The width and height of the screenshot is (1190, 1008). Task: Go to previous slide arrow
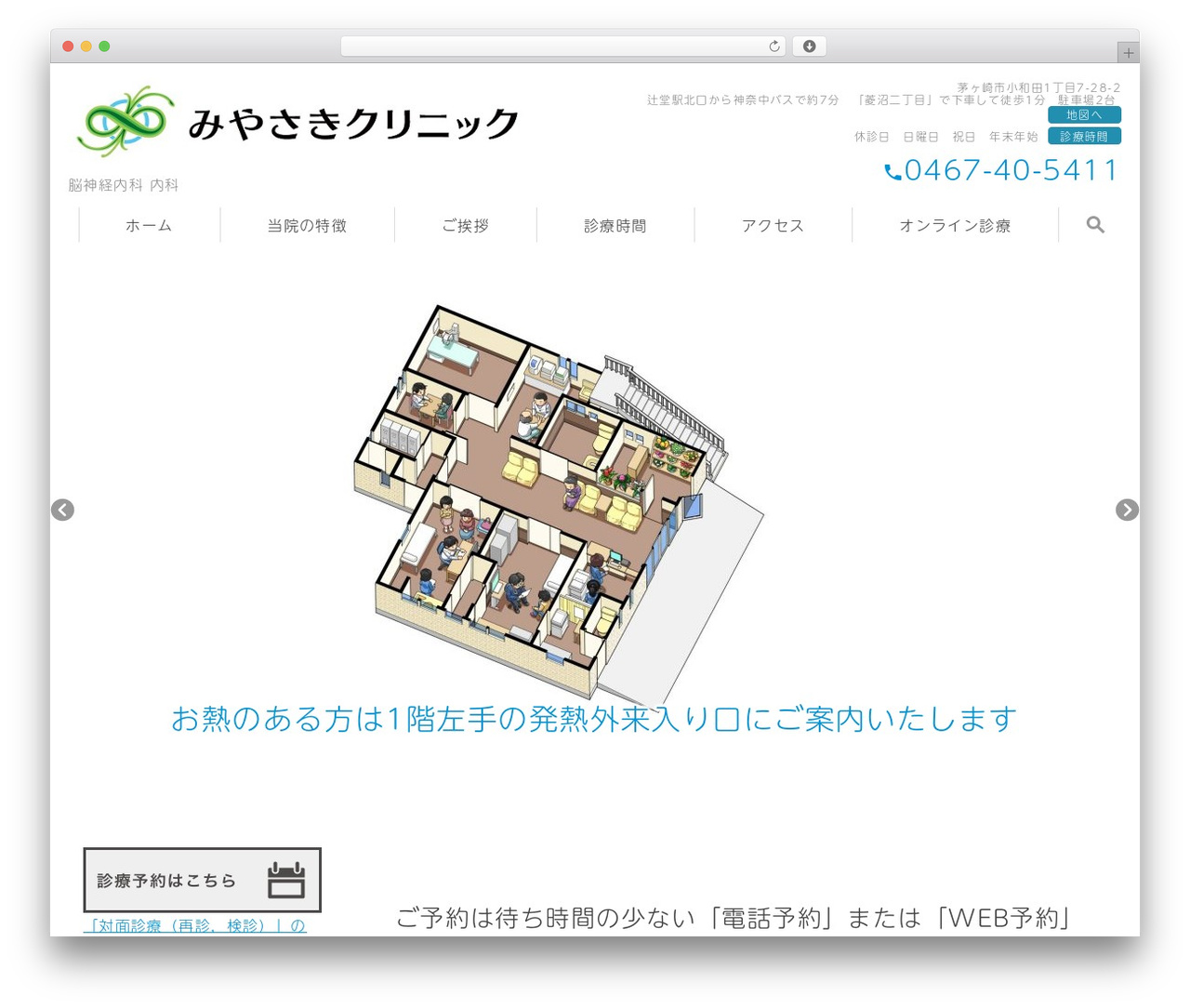tap(62, 510)
